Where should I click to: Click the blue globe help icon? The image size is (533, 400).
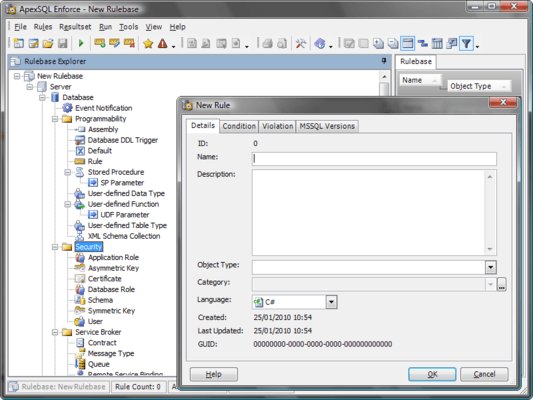(320, 44)
